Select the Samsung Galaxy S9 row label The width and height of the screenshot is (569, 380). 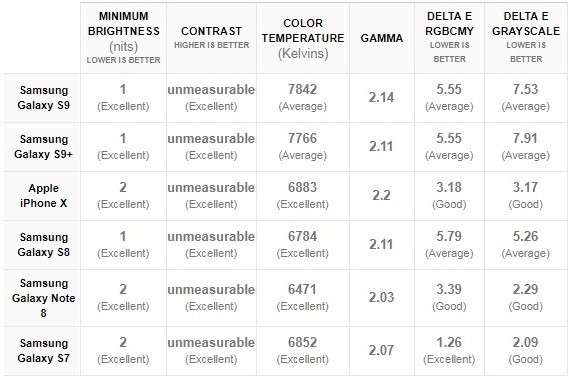pos(44,98)
